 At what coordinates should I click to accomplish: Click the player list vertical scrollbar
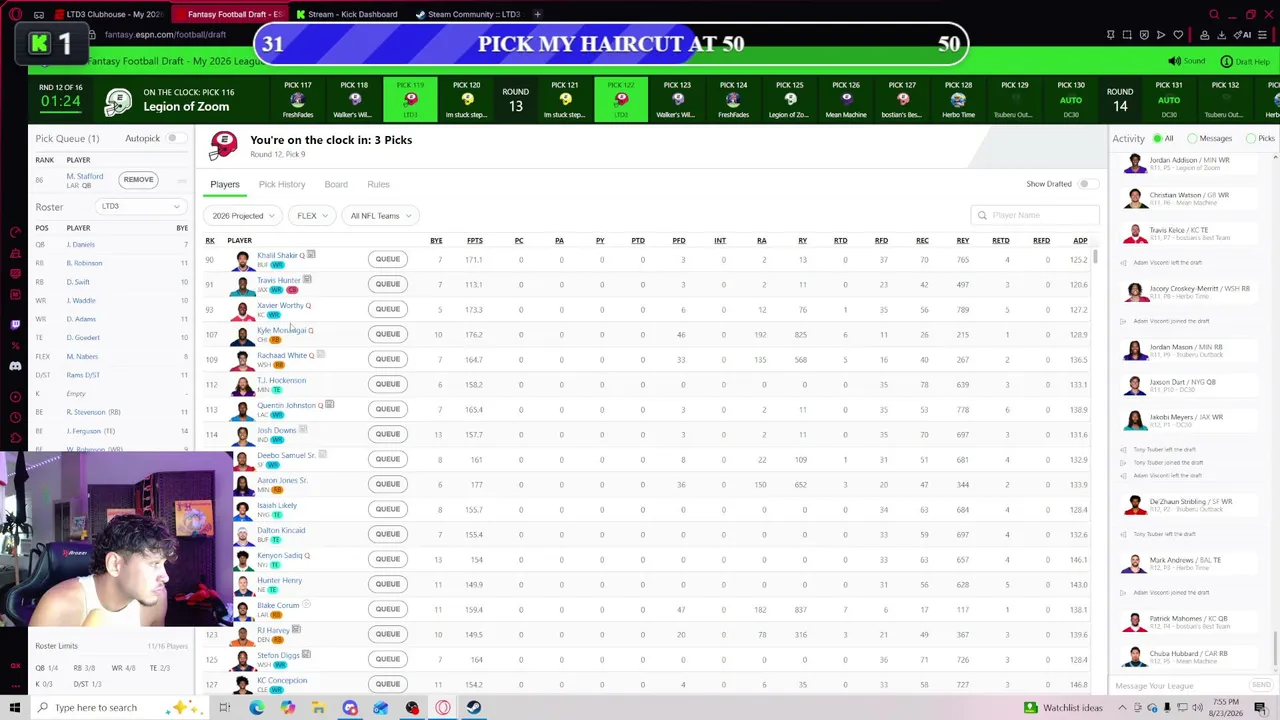(x=1097, y=258)
